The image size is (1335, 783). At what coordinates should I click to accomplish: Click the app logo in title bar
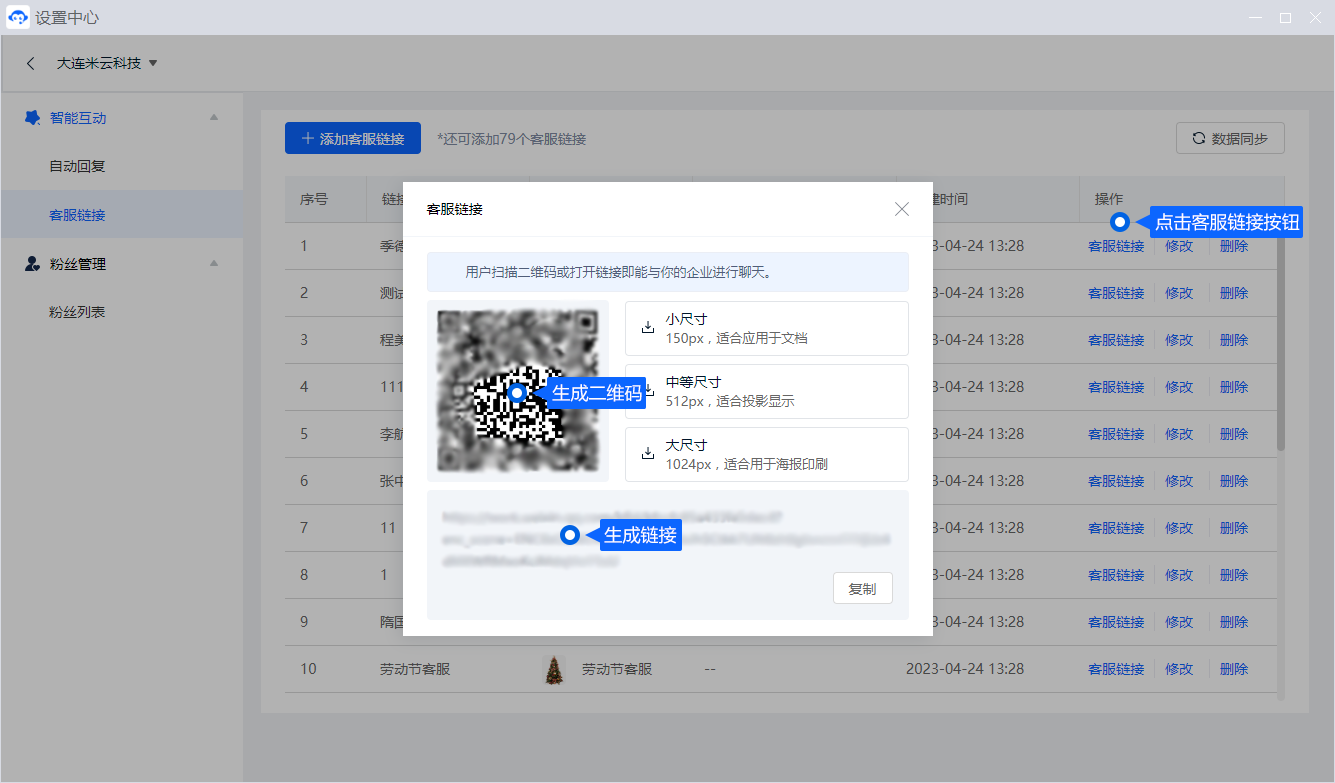tap(17, 18)
